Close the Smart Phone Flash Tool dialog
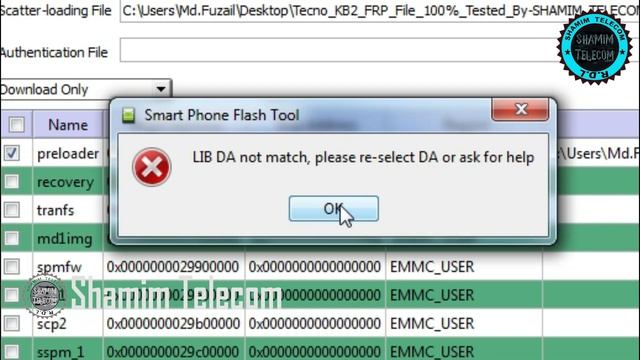The image size is (640, 360). pos(520,109)
